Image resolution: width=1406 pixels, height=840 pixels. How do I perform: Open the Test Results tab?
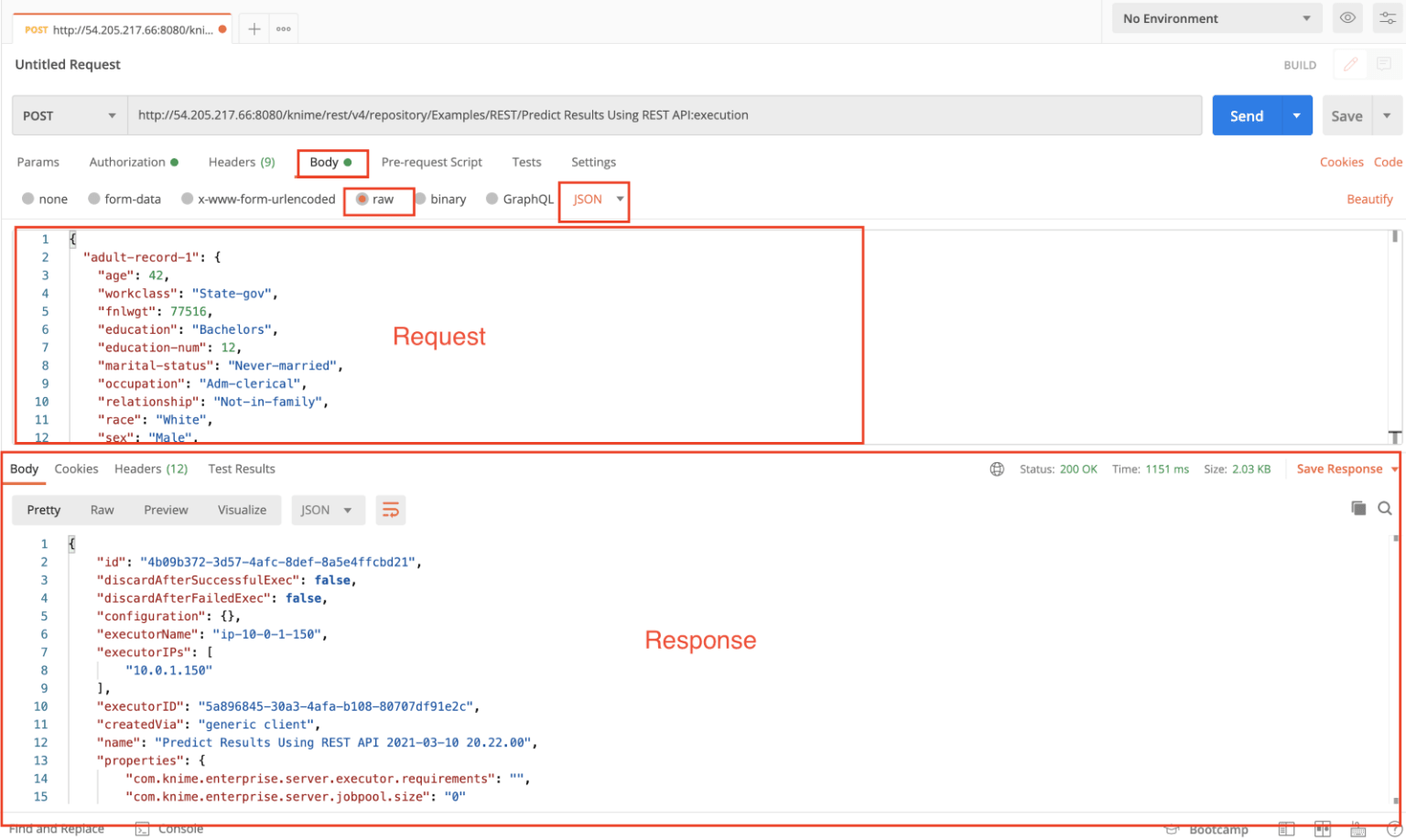point(242,469)
